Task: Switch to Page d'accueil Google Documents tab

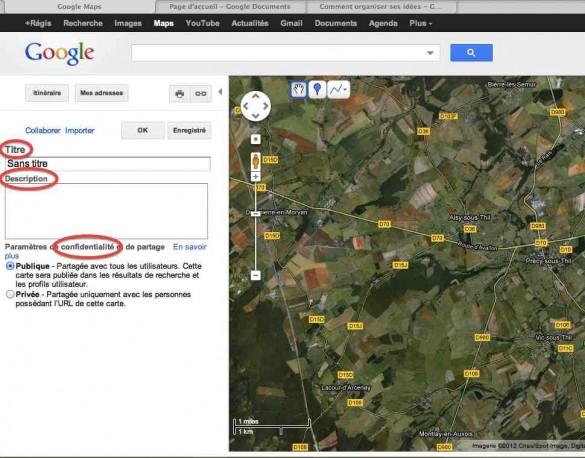Action: [x=230, y=7]
